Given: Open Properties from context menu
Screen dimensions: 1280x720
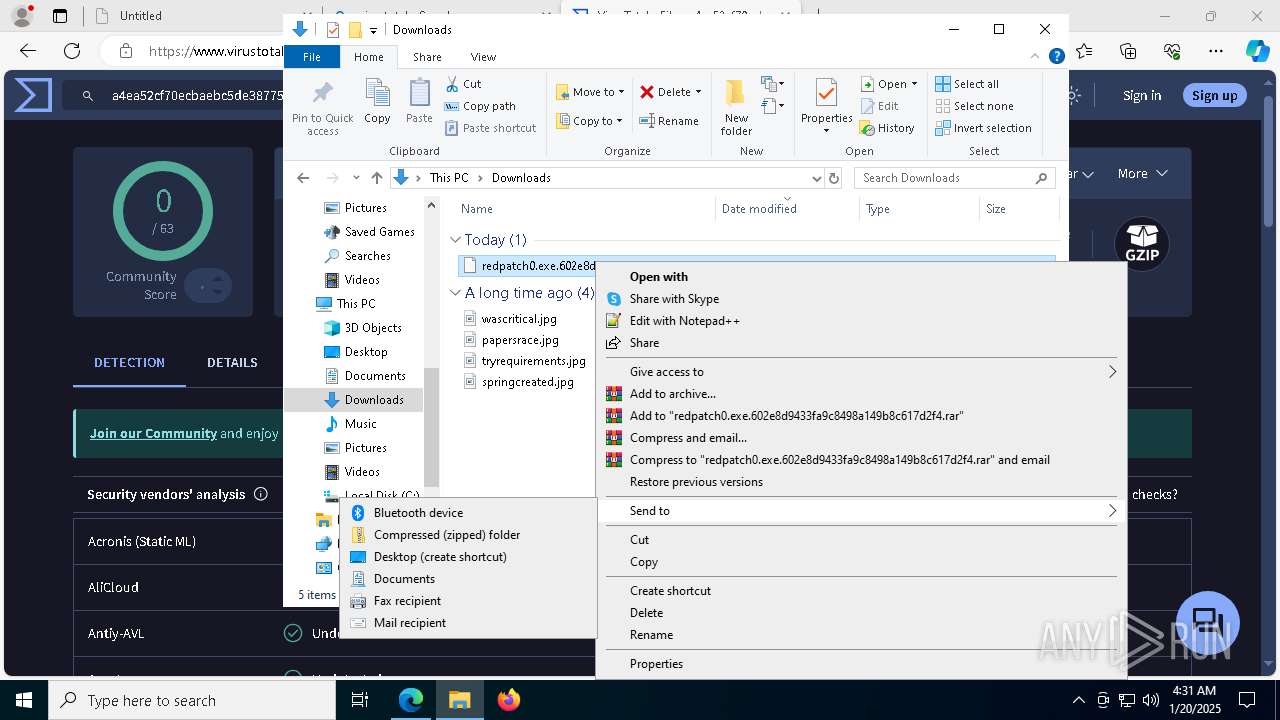Looking at the screenshot, I should (x=860, y=664).
